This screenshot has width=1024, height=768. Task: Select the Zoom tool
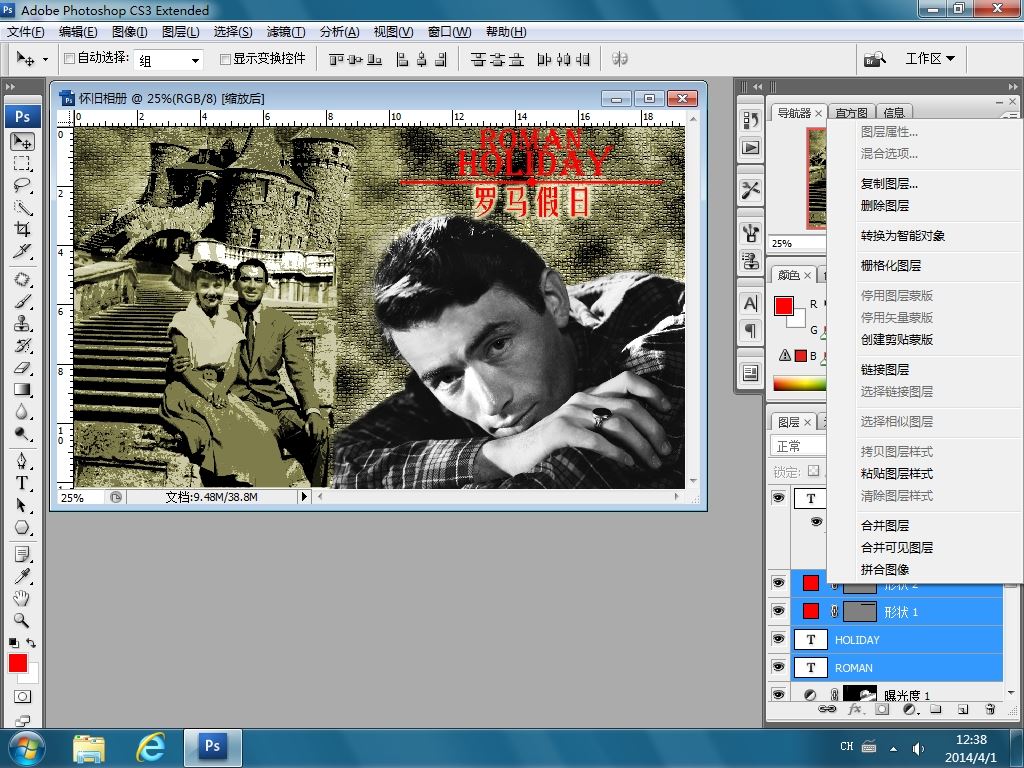[x=22, y=620]
